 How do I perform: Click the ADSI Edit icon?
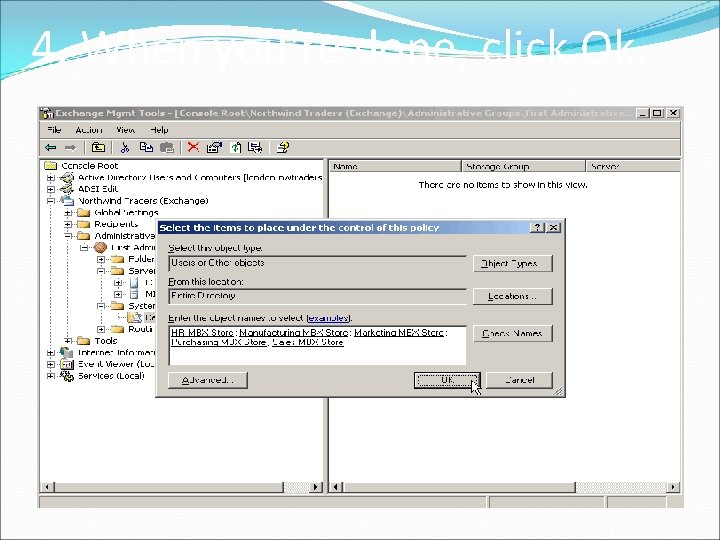[67, 189]
